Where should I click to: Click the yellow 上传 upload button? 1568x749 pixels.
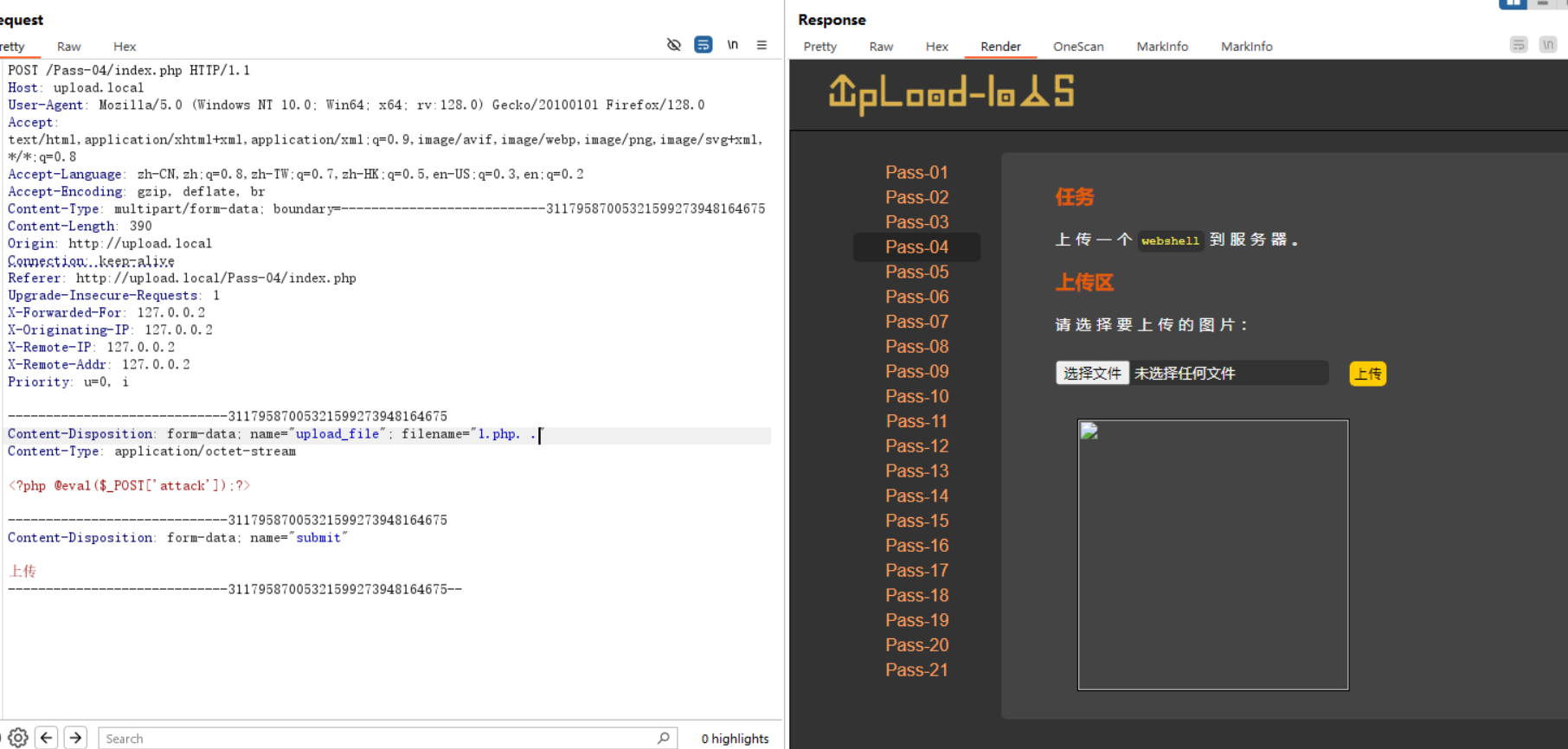tap(1368, 374)
